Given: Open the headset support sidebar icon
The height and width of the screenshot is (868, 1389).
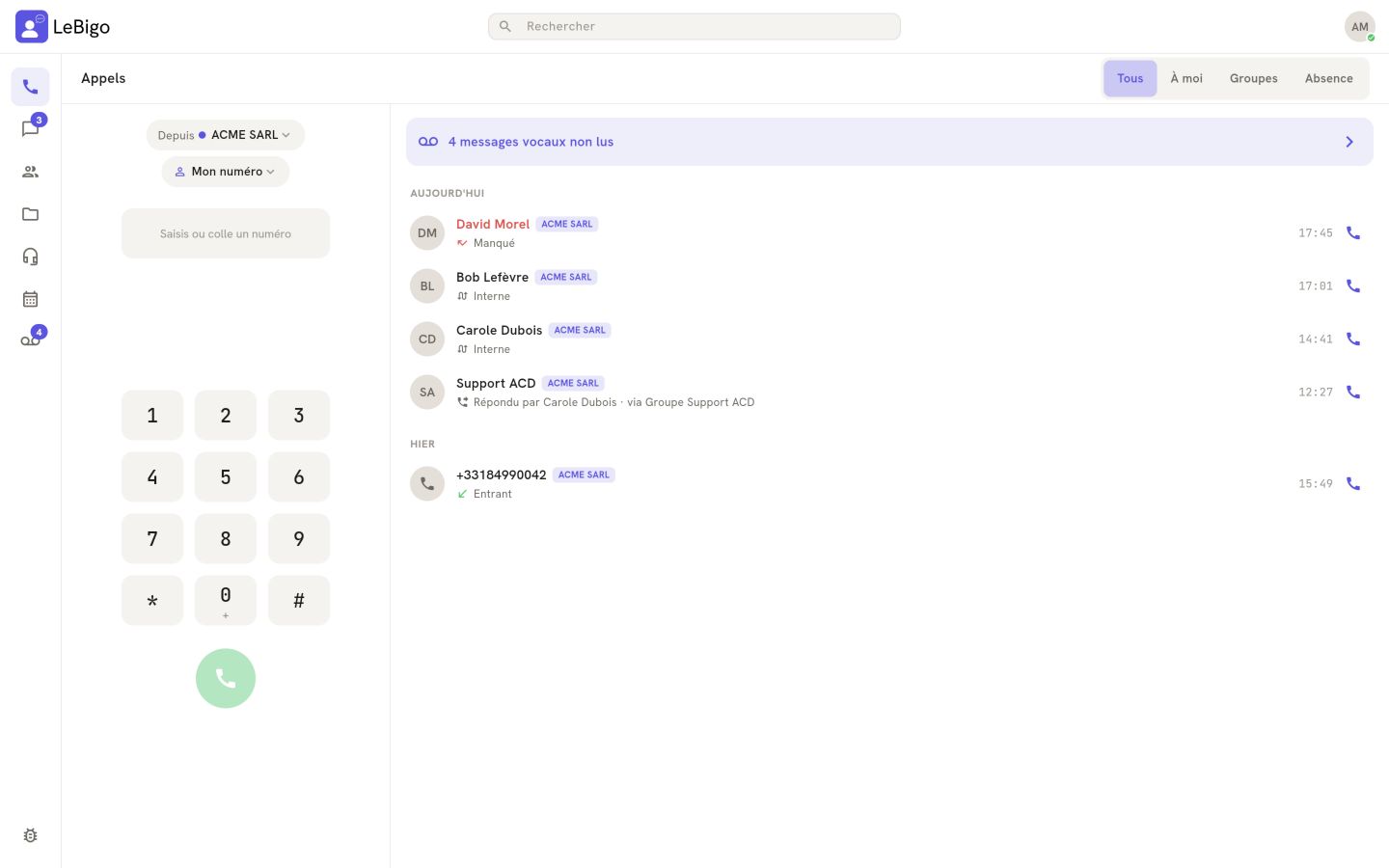Looking at the screenshot, I should 30,257.
